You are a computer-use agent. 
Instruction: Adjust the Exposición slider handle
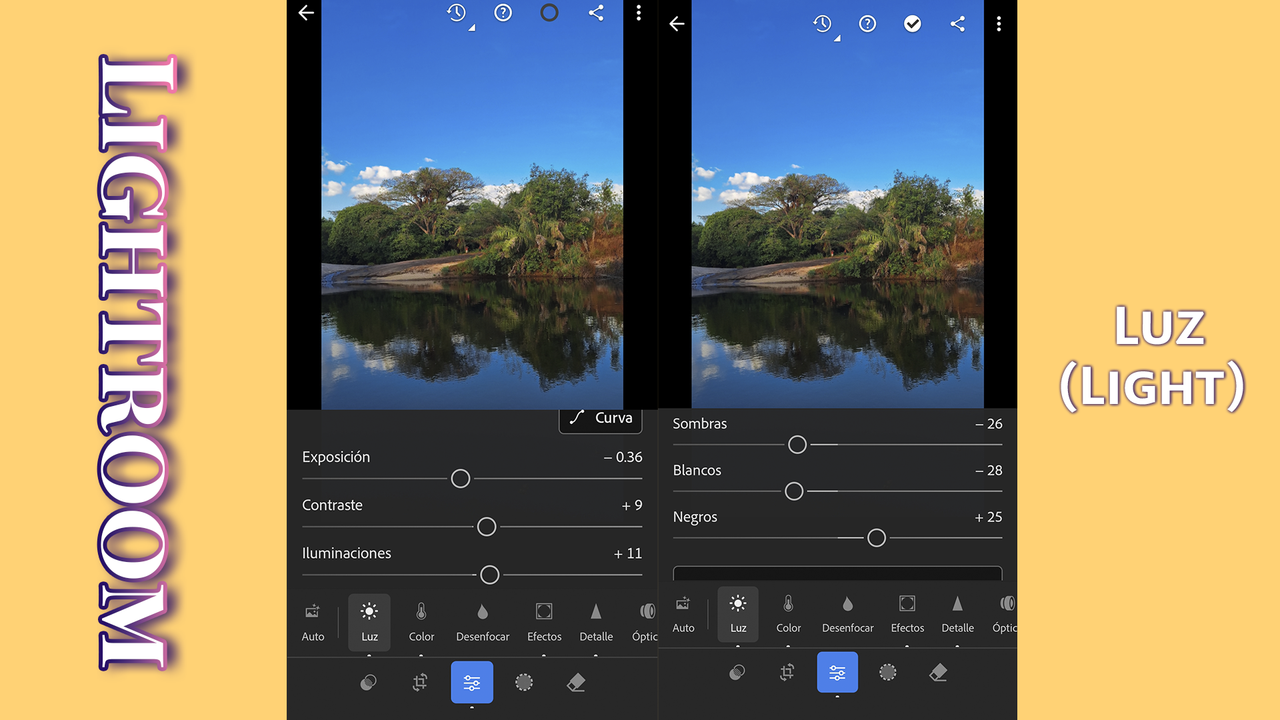(460, 479)
